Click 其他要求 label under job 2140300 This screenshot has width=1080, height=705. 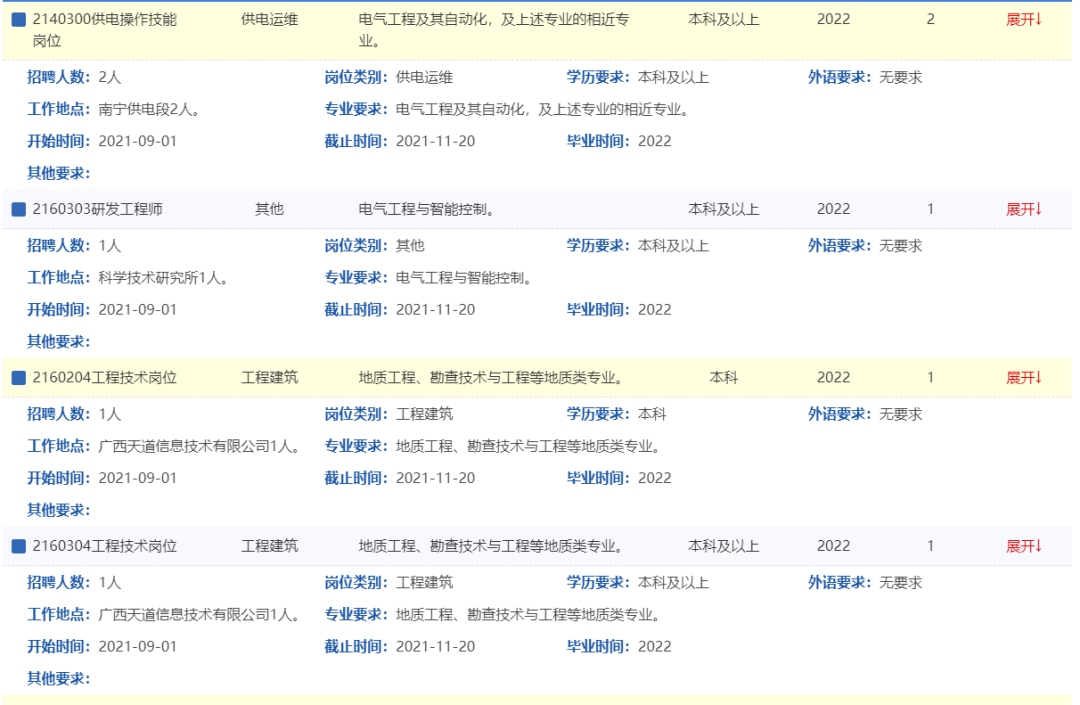(58, 173)
